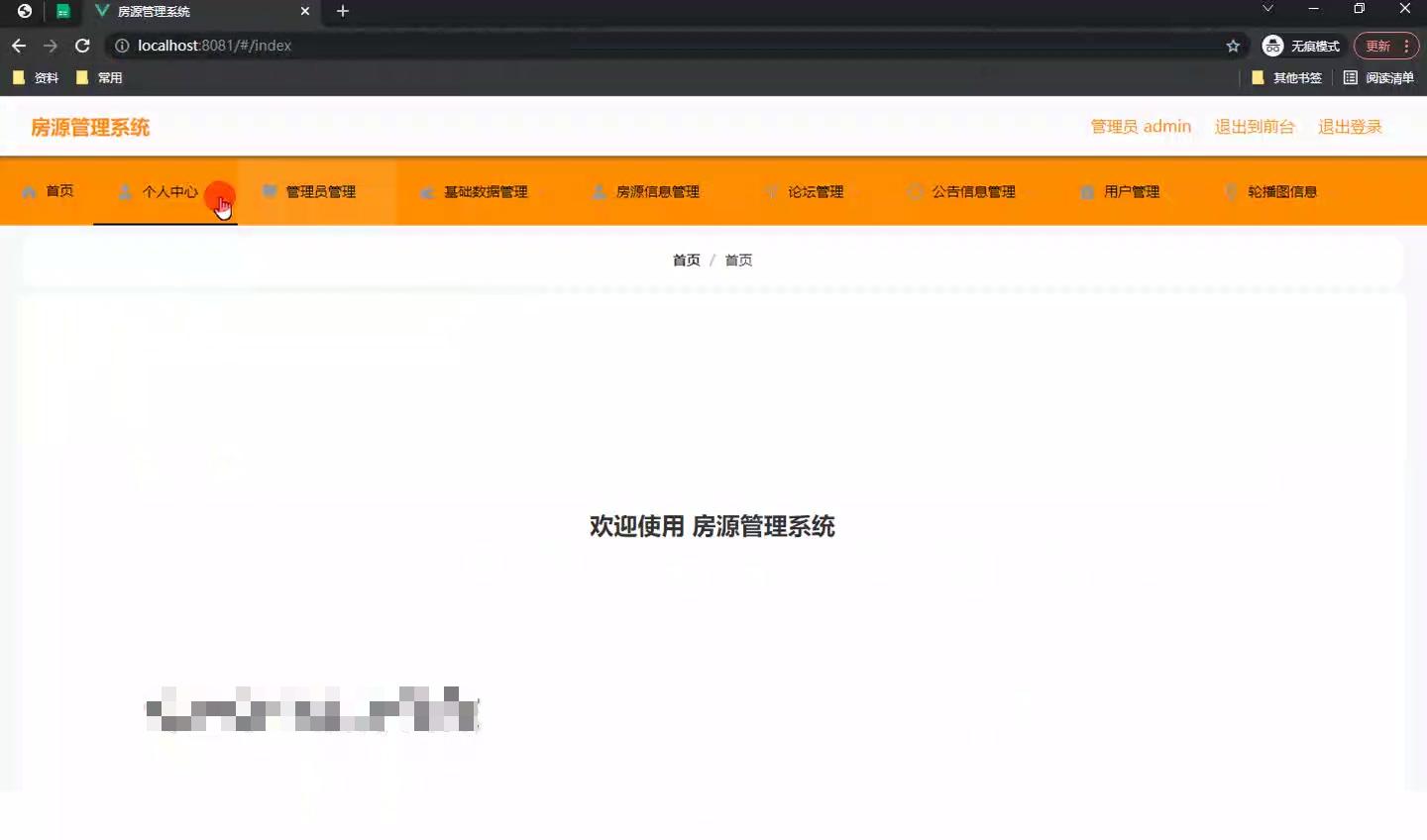Viewport: 1427px width, 840px height.
Task: Click the 管理员管理 badge icon
Action: (270, 191)
